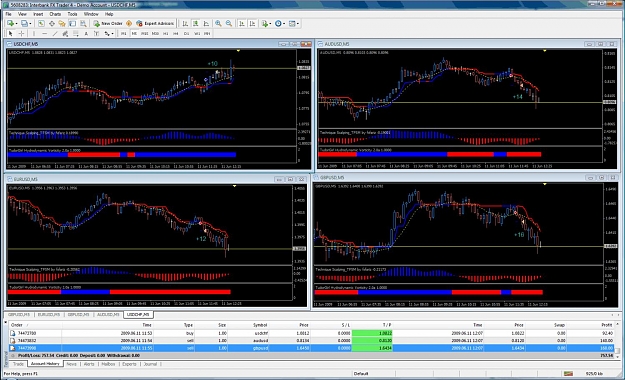Image resolution: width=625 pixels, height=380 pixels.
Task: Switch to D1 timeframe
Action: pyautogui.click(x=186, y=33)
